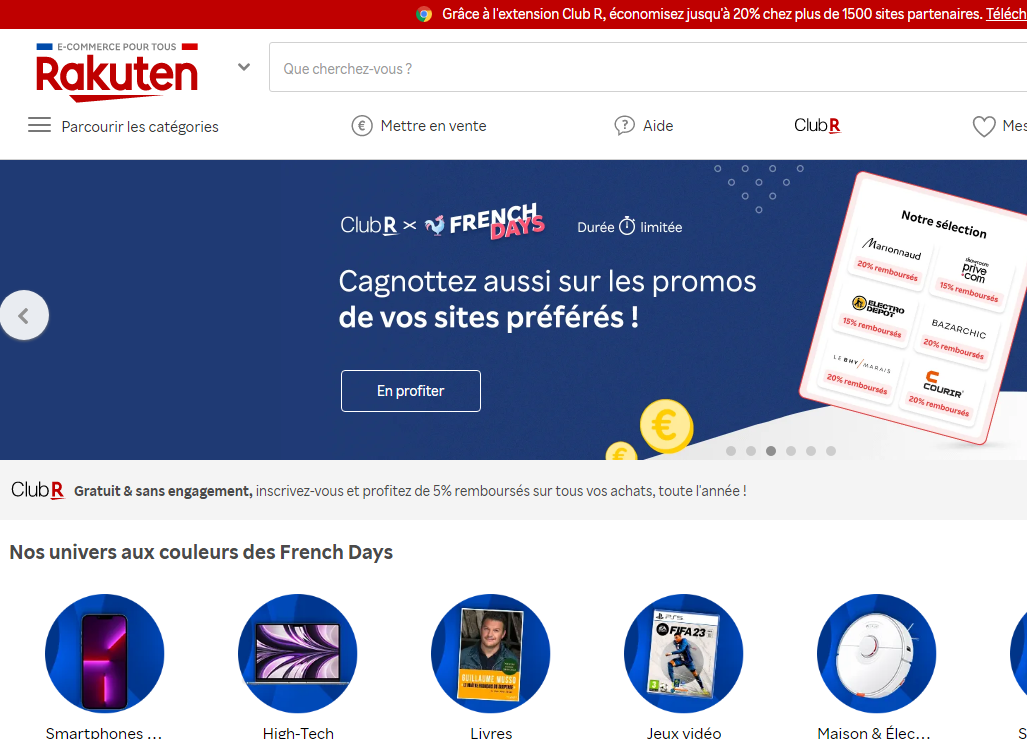Click the euro sell icon

point(362,126)
